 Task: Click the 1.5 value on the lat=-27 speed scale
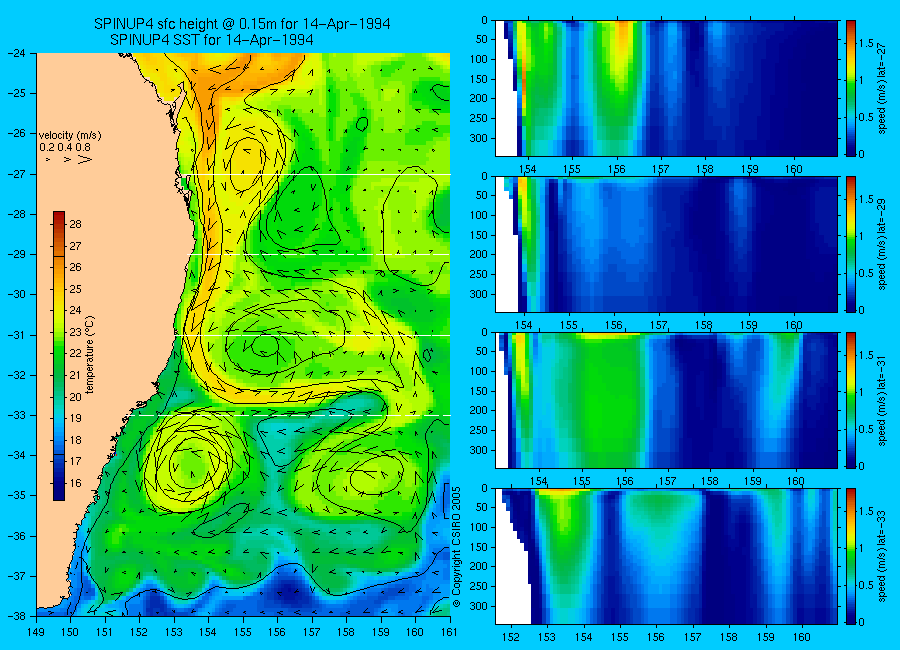coord(866,44)
